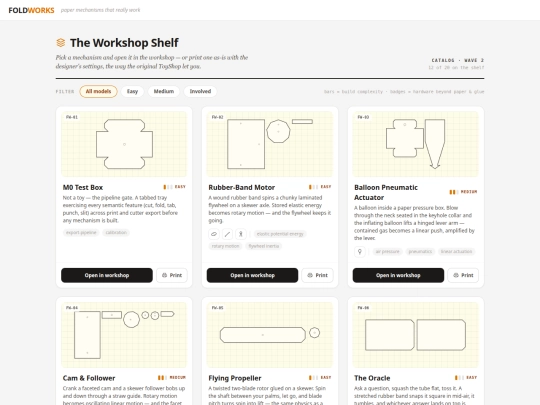Click the Rubber-Band Motor title
The width and height of the screenshot is (540, 405).
click(x=242, y=188)
